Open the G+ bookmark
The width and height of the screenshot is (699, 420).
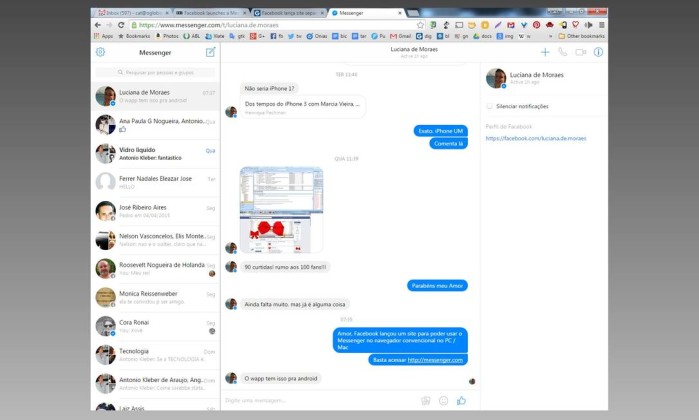pos(257,36)
